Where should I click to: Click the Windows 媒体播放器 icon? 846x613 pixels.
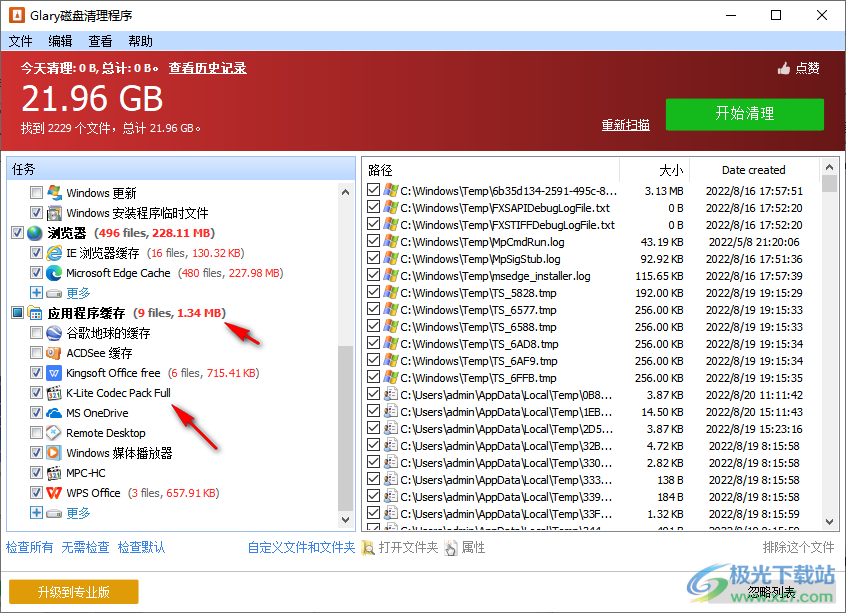[56, 452]
